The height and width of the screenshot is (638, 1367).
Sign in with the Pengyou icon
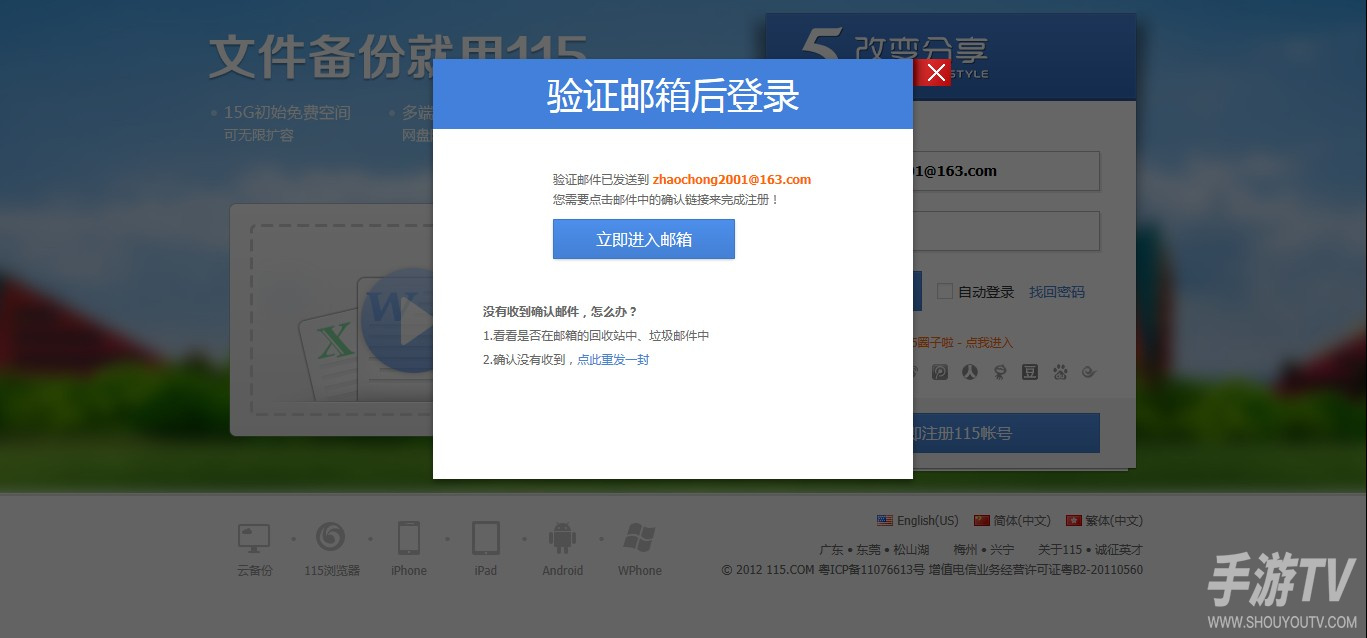coord(941,372)
